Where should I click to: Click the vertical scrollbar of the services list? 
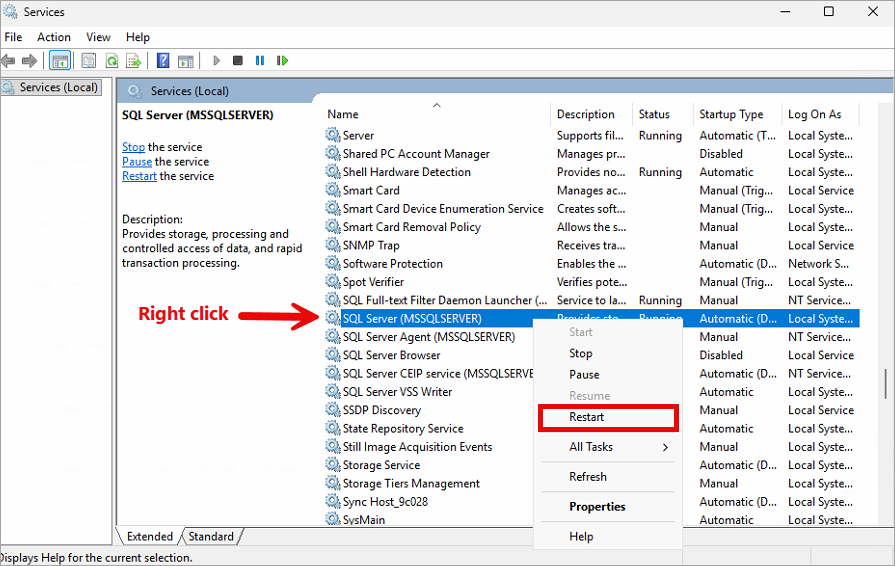pos(885,384)
